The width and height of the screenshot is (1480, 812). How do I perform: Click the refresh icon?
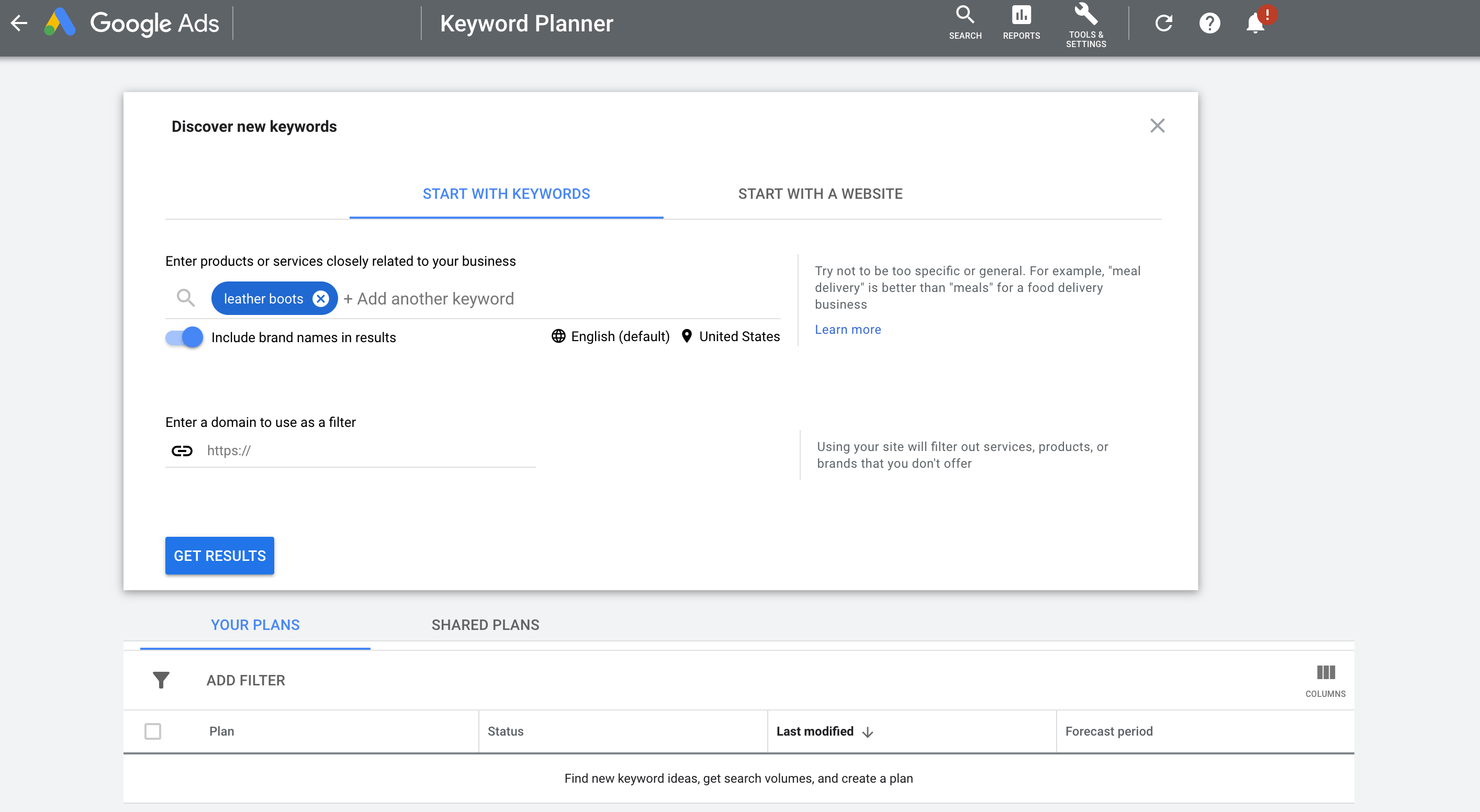pyautogui.click(x=1163, y=23)
